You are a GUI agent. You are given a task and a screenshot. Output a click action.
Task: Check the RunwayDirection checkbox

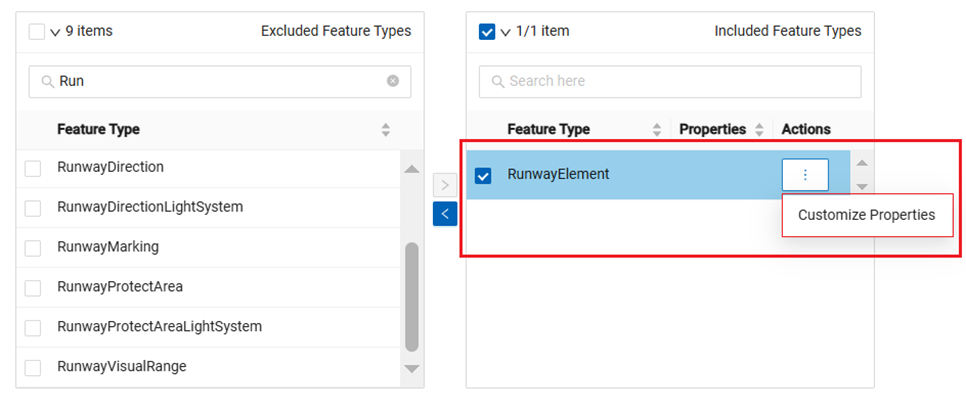coord(33,168)
